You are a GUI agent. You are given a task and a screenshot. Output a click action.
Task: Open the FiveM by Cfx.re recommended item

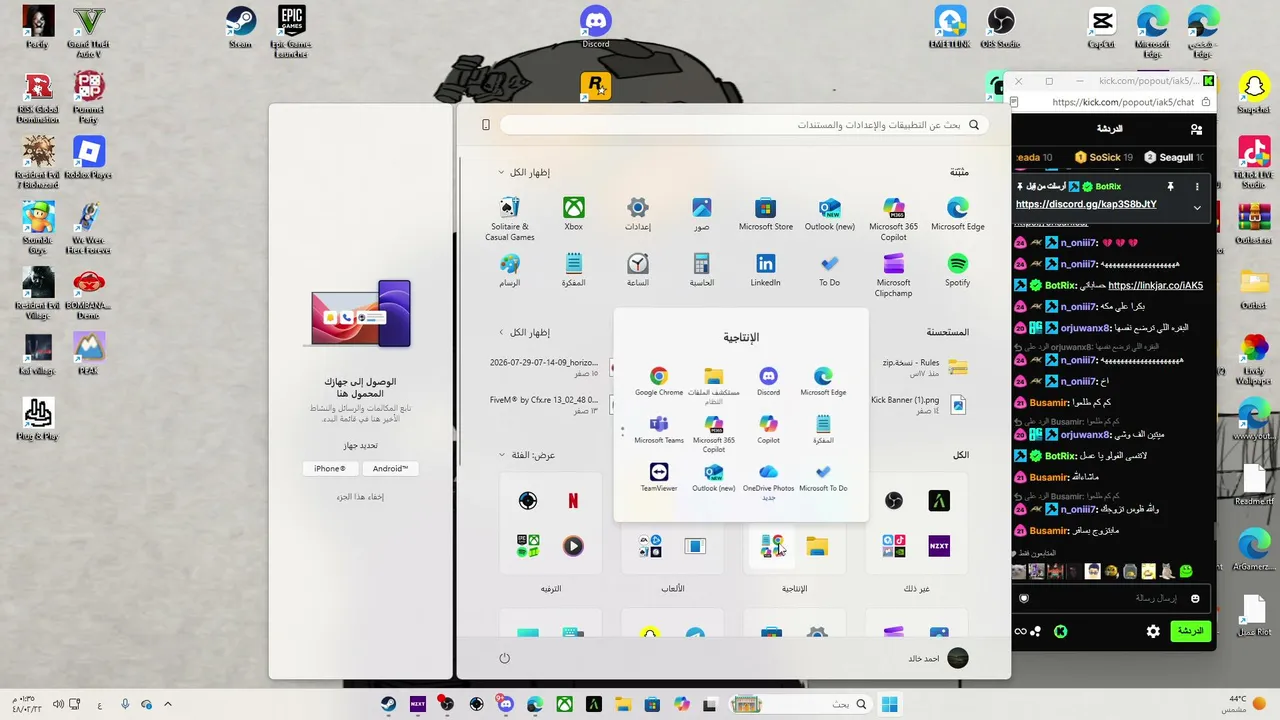click(548, 405)
